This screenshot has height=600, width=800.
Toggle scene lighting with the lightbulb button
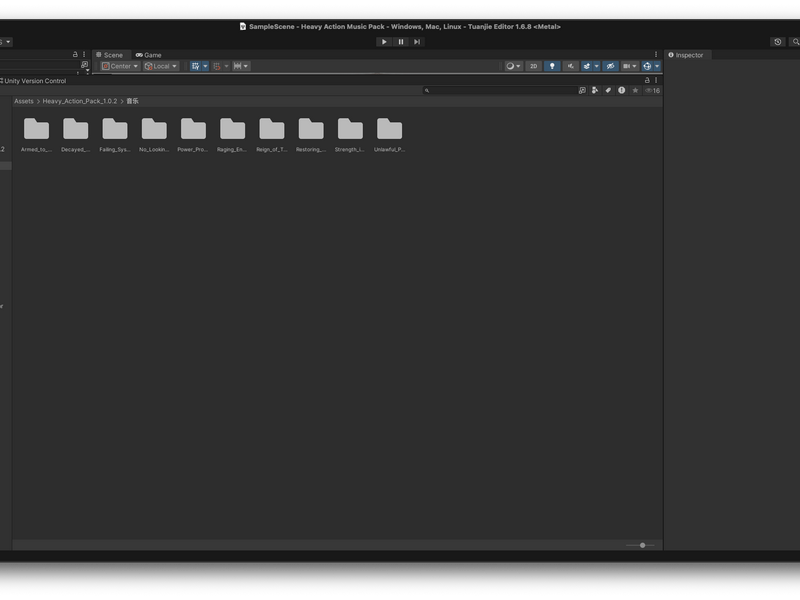pyautogui.click(x=552, y=66)
